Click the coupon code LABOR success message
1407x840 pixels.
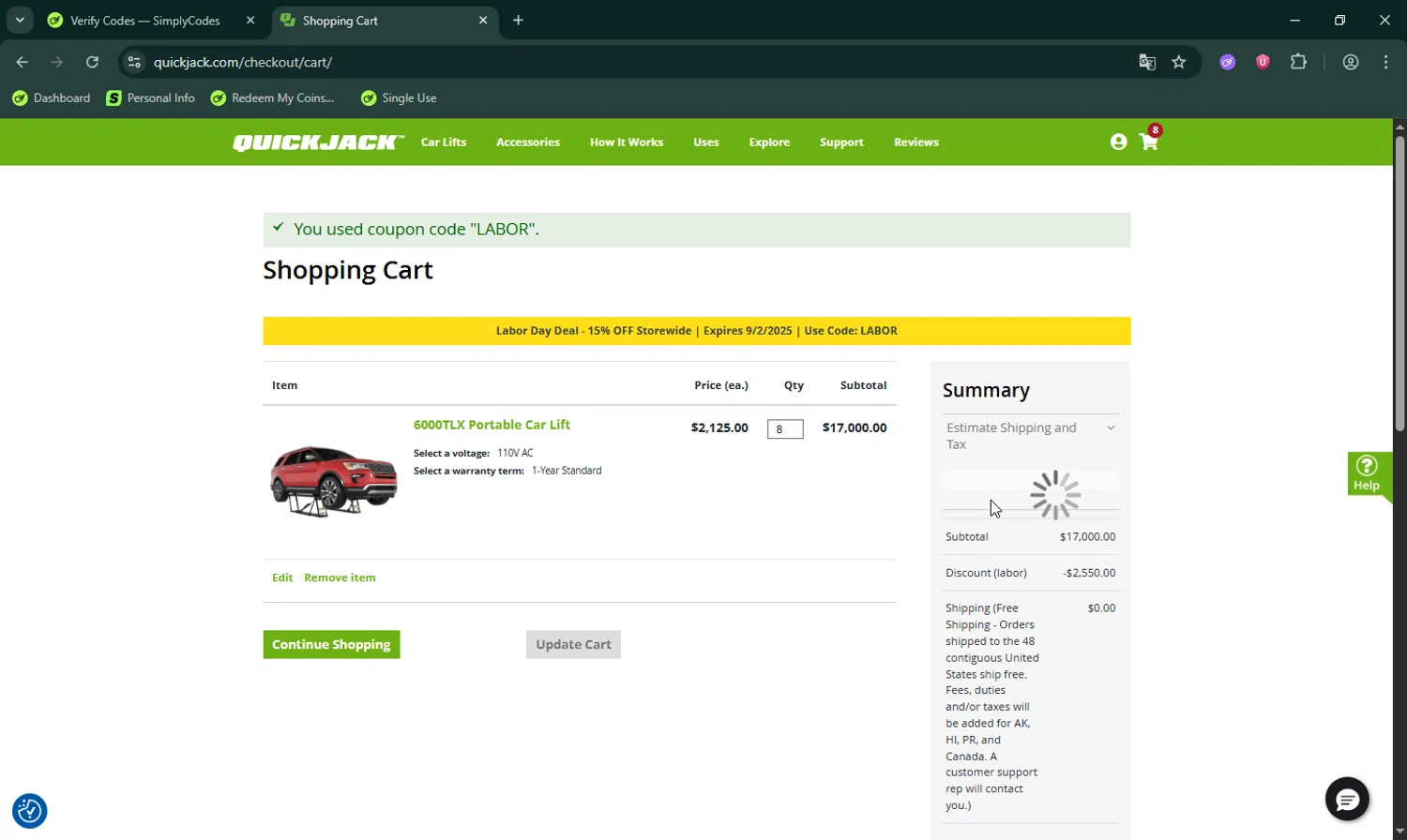click(697, 230)
